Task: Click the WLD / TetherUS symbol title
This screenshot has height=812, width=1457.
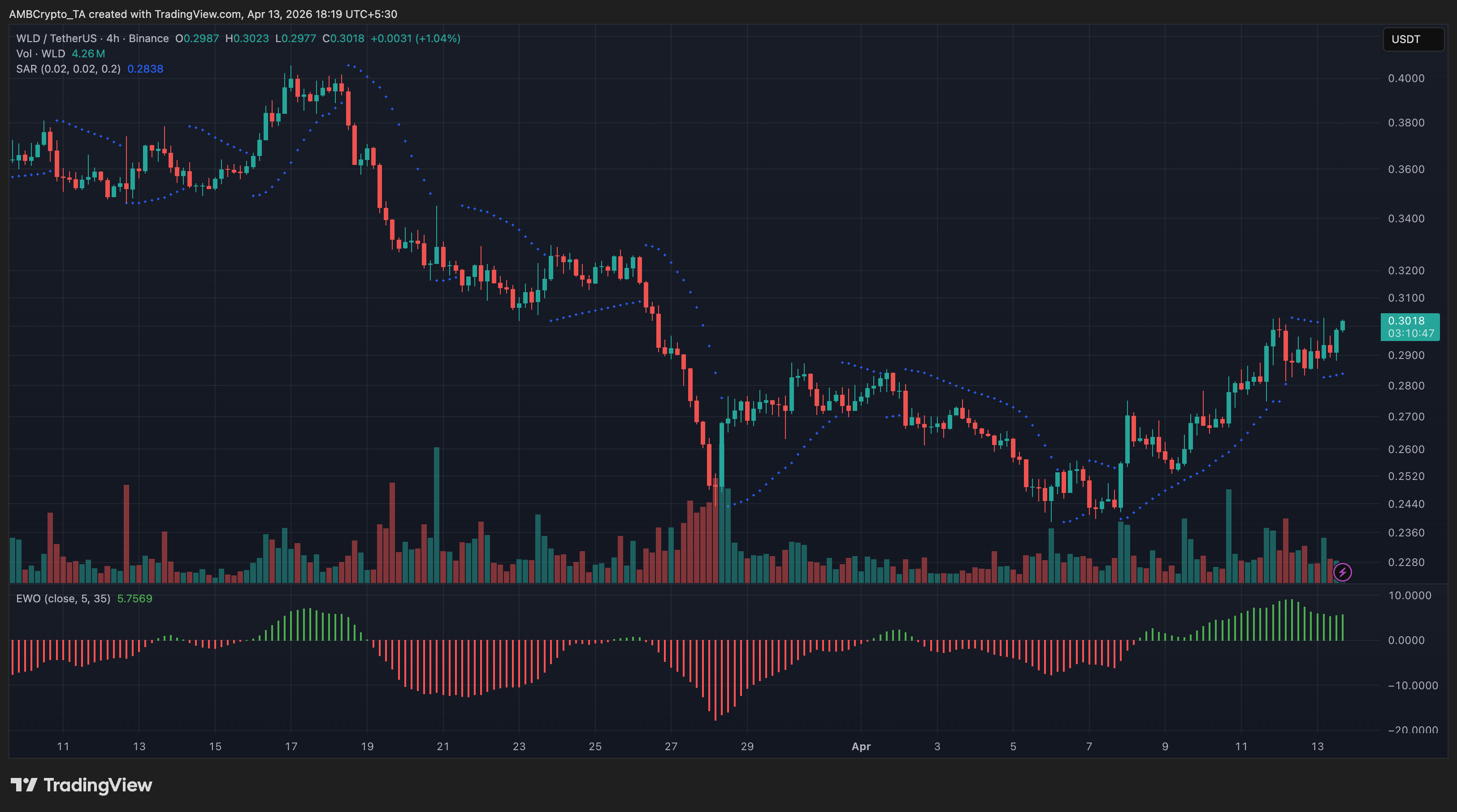Action: (56, 39)
